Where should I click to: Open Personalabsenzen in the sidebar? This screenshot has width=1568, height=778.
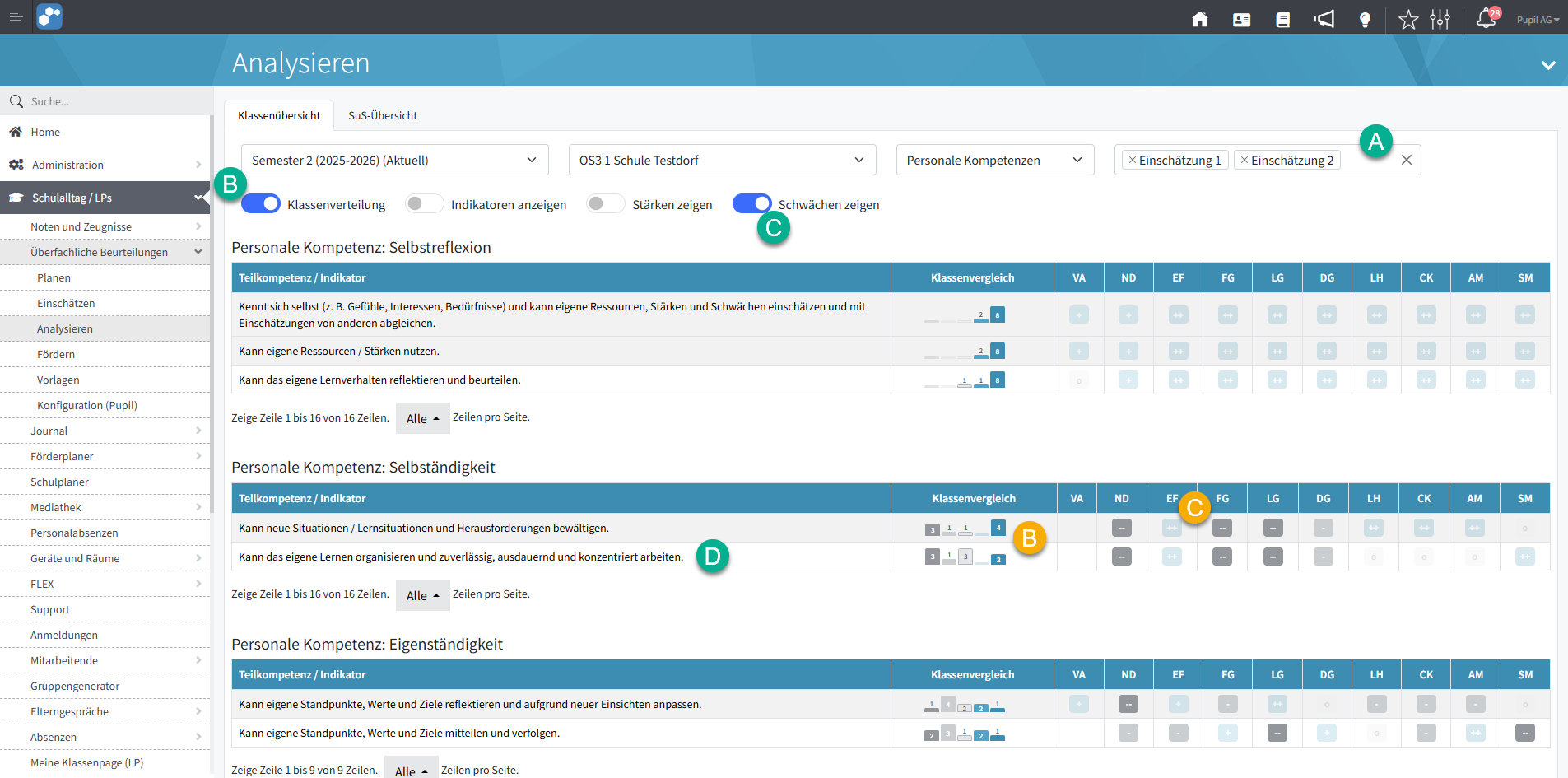(x=105, y=533)
